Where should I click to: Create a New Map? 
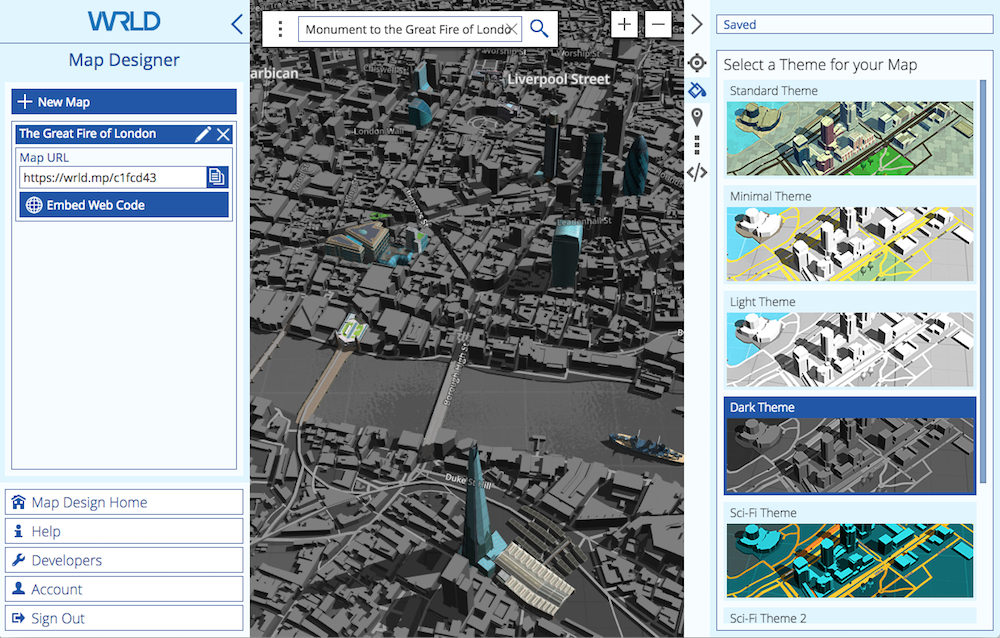coord(124,102)
